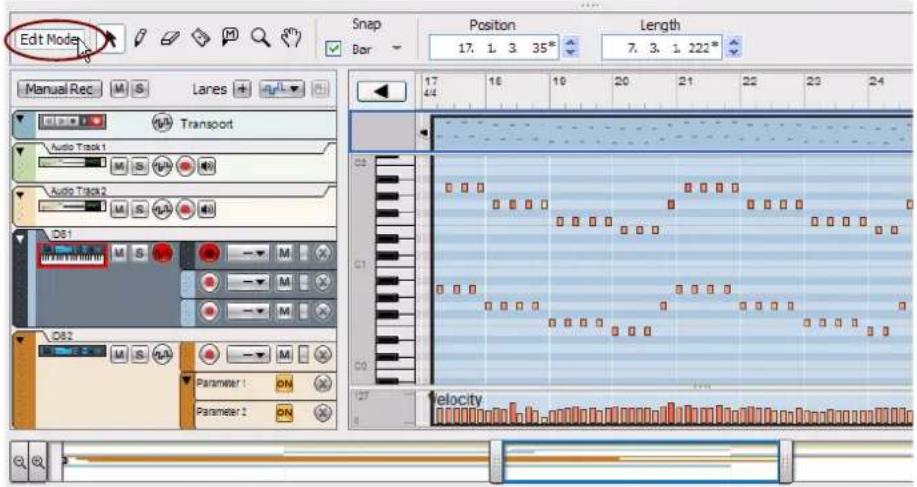Image resolution: width=917 pixels, height=487 pixels.
Task: Open the first ID81 lane dropdown
Action: click(x=248, y=253)
